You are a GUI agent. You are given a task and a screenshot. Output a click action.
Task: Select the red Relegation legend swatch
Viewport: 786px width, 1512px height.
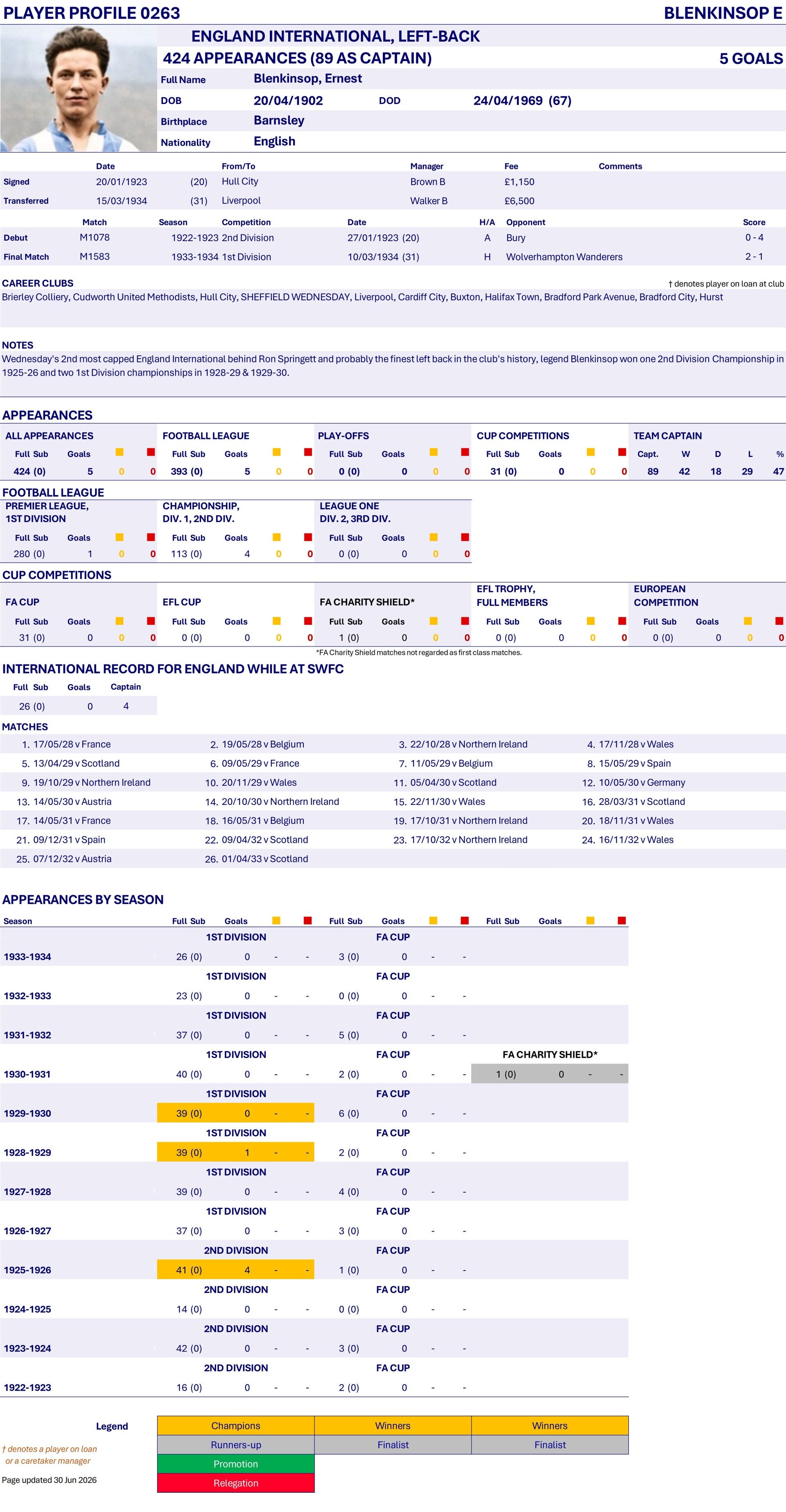[235, 1483]
